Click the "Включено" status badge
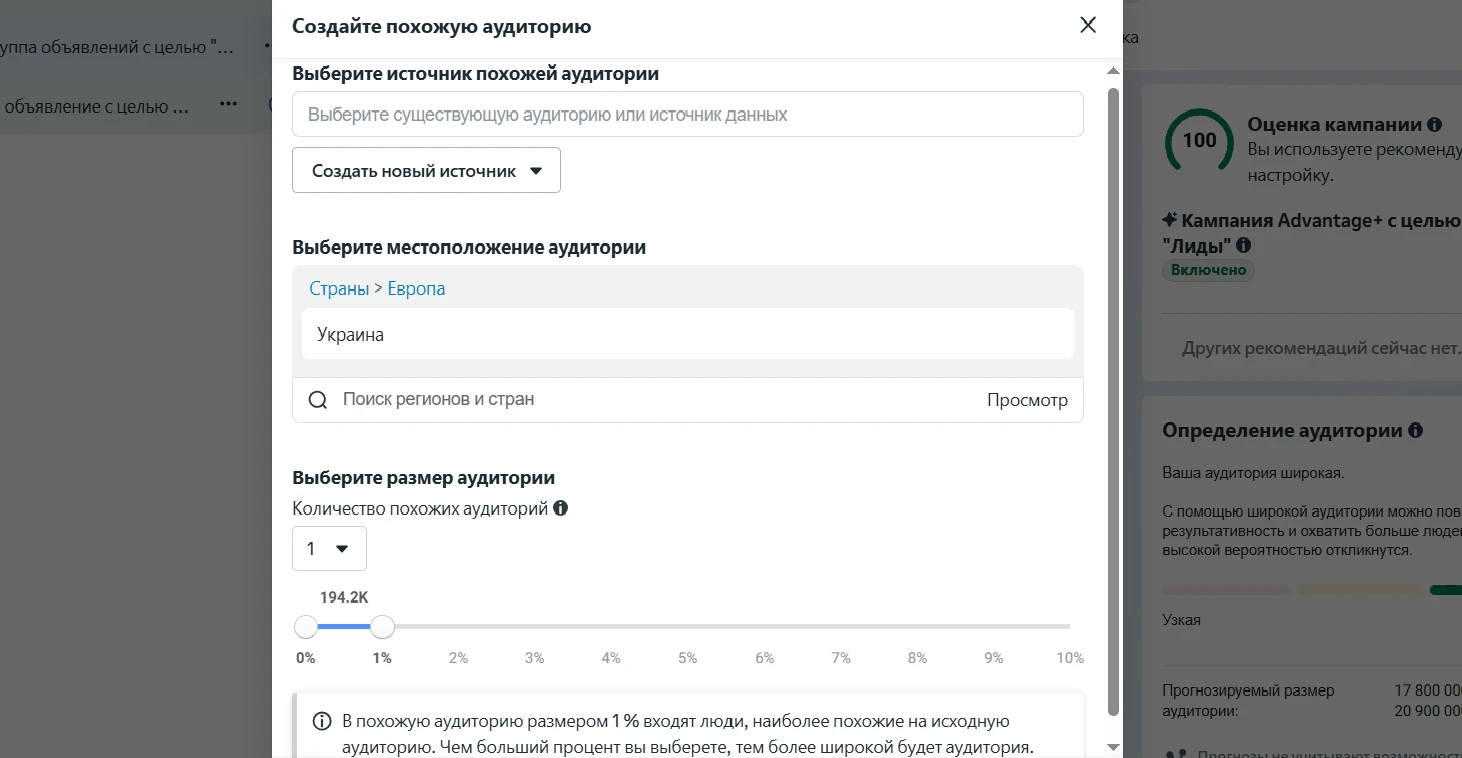Image resolution: width=1462 pixels, height=758 pixels. [x=1208, y=270]
